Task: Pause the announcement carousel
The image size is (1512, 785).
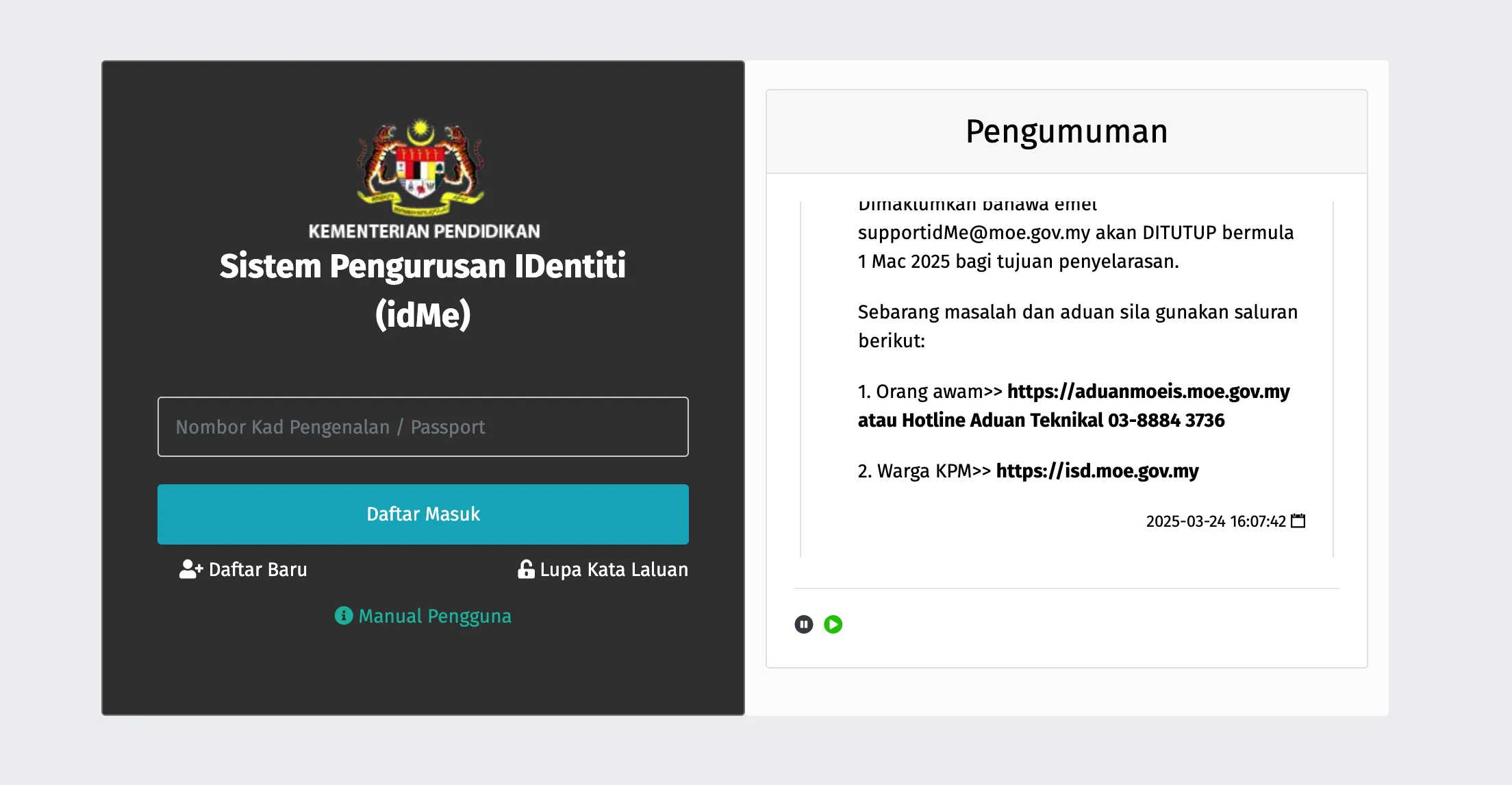Action: click(804, 624)
